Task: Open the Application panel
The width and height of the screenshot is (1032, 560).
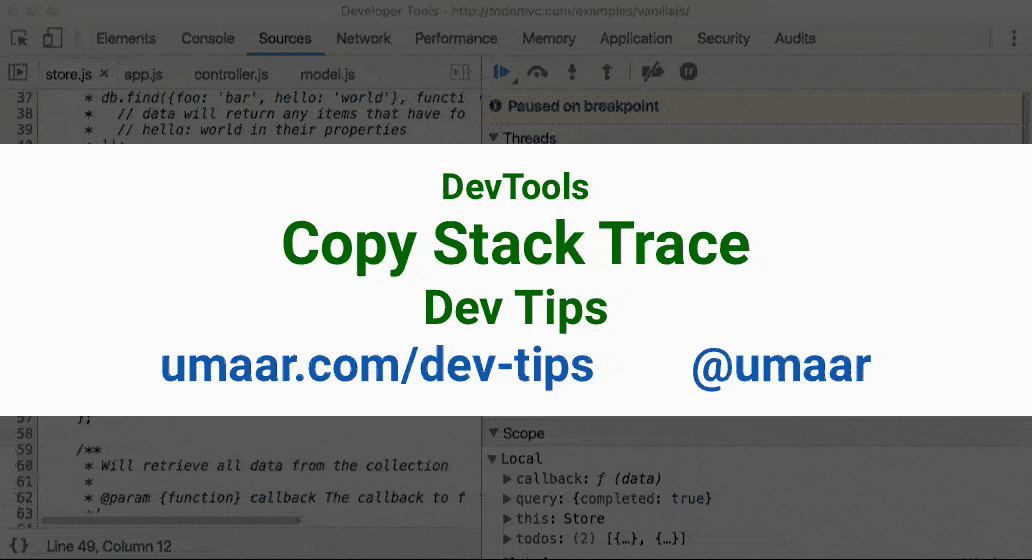Action: (636, 38)
